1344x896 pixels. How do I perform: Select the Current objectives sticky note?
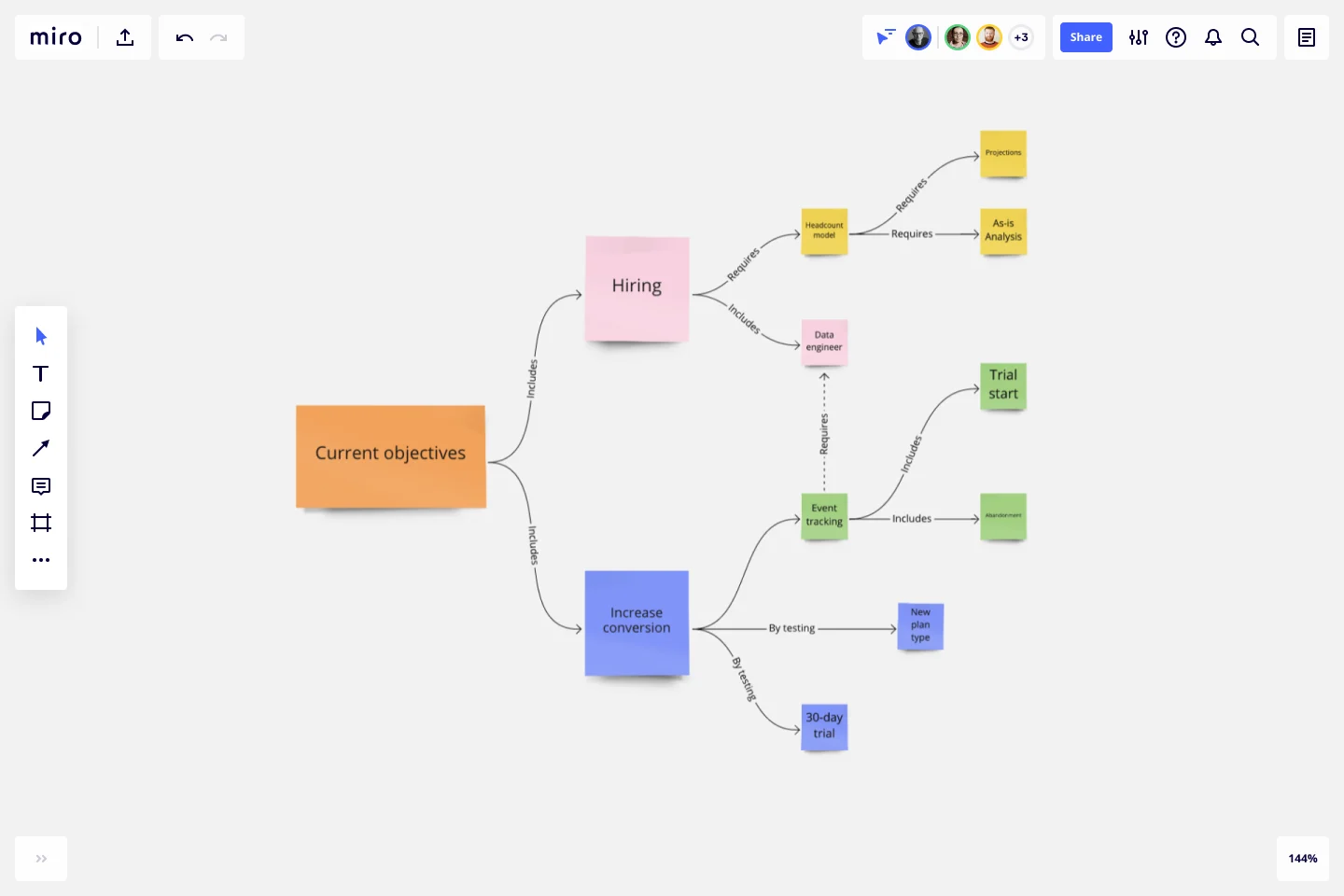(390, 456)
